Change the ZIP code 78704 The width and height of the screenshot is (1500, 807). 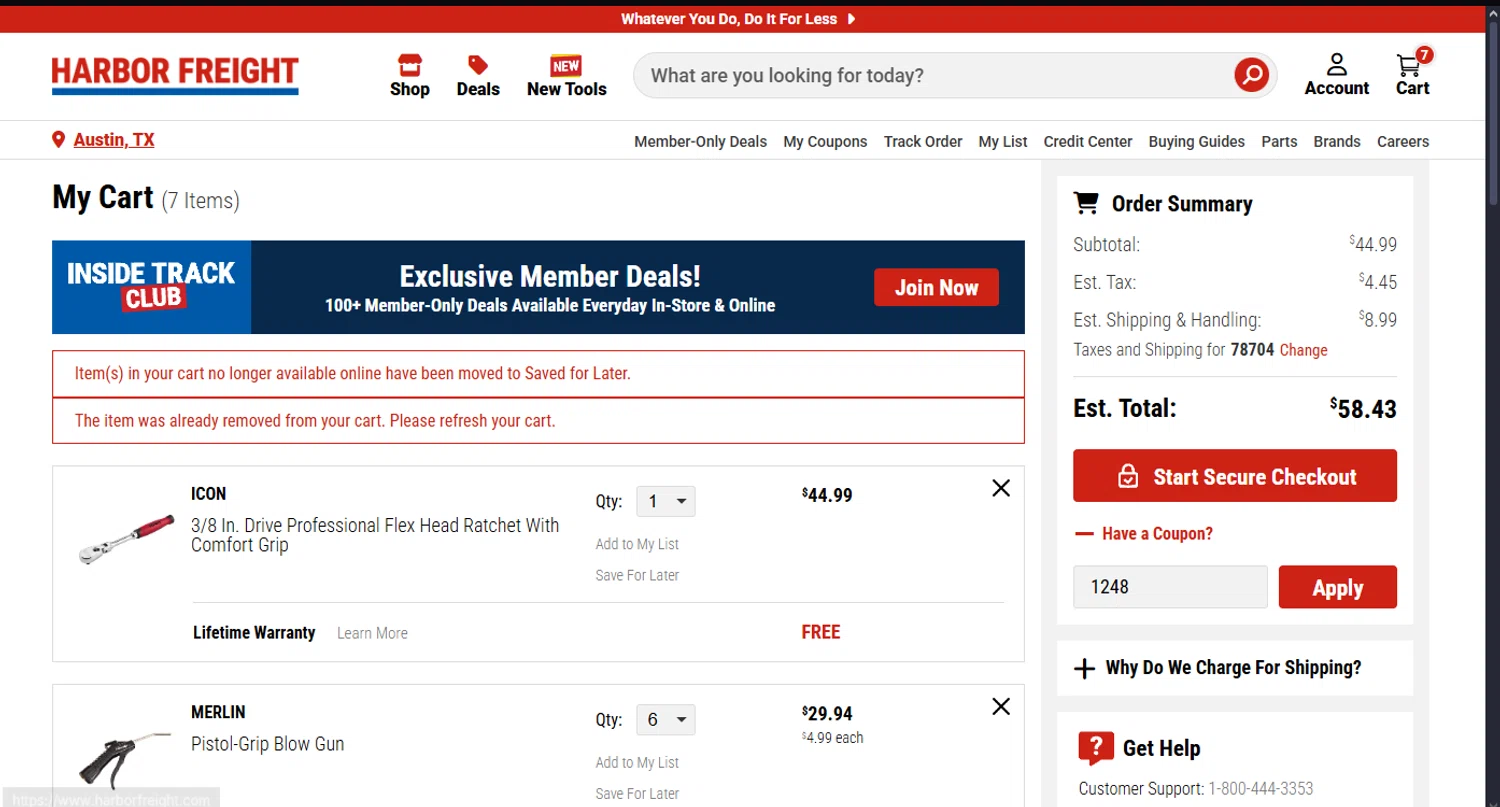(1304, 350)
